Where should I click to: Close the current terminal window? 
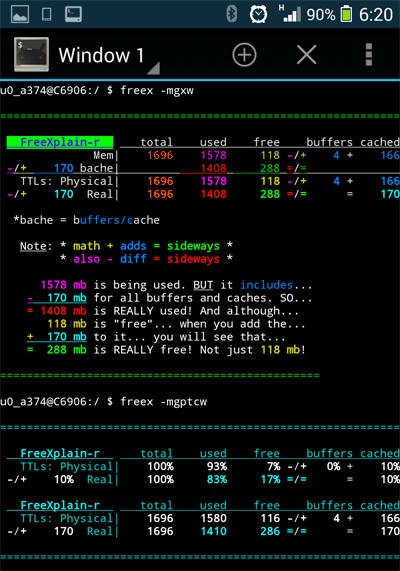click(306, 55)
